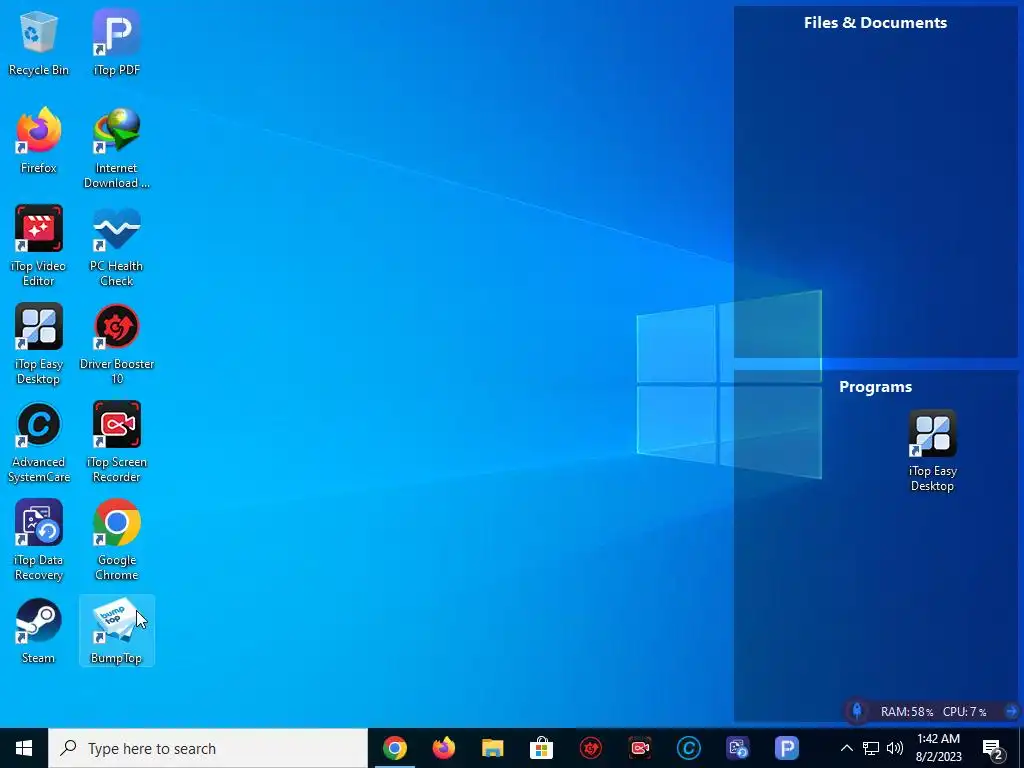Select the iTop Data Recovery shortcut

click(x=39, y=540)
